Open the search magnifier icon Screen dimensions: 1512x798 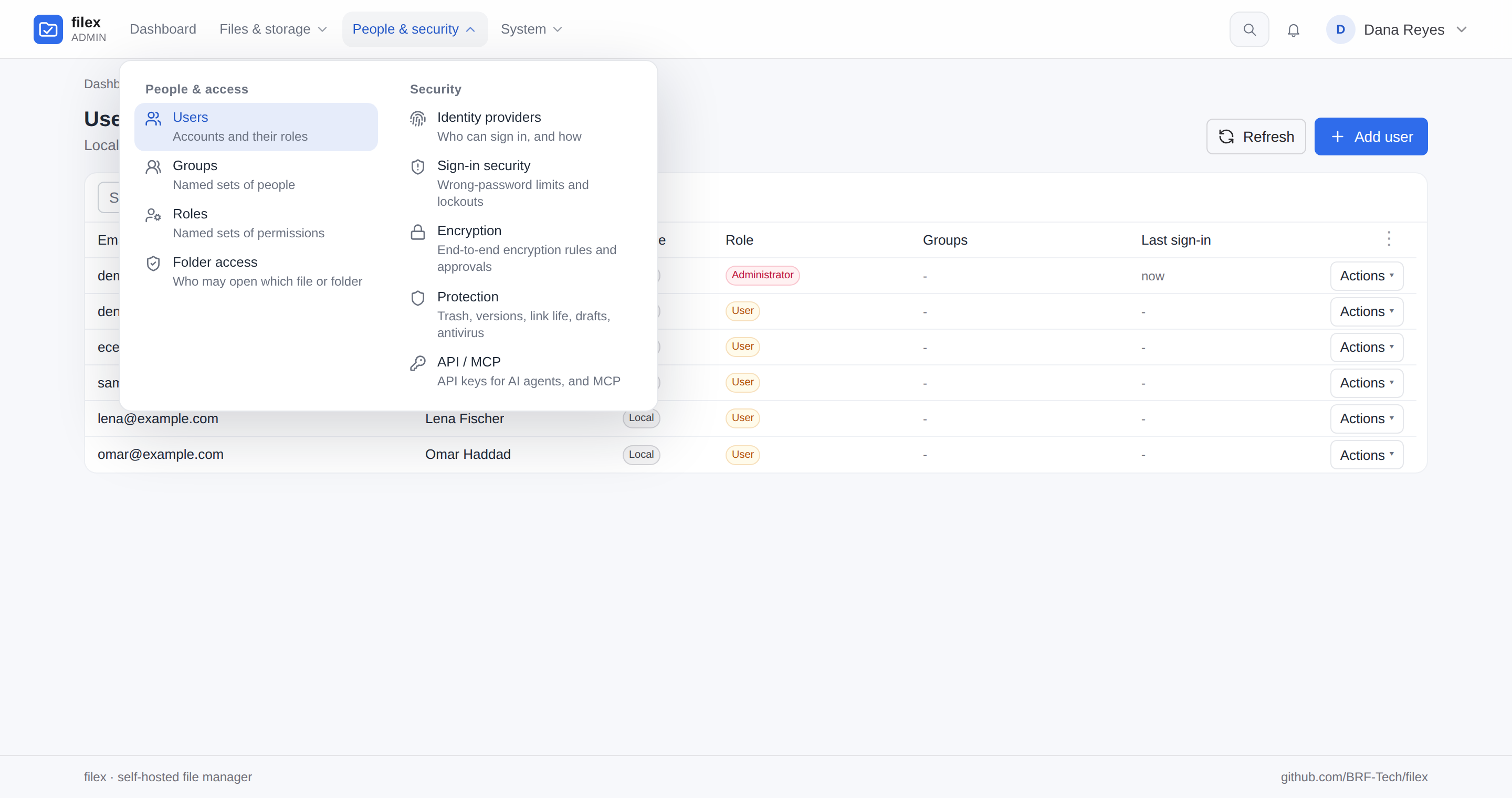(x=1249, y=29)
